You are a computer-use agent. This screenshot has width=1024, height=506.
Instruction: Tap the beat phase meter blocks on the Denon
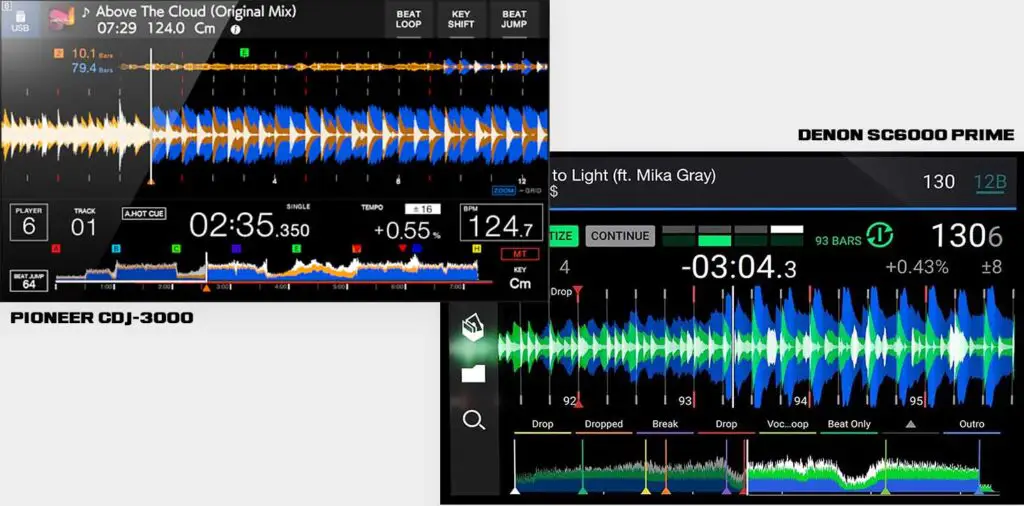coord(733,236)
